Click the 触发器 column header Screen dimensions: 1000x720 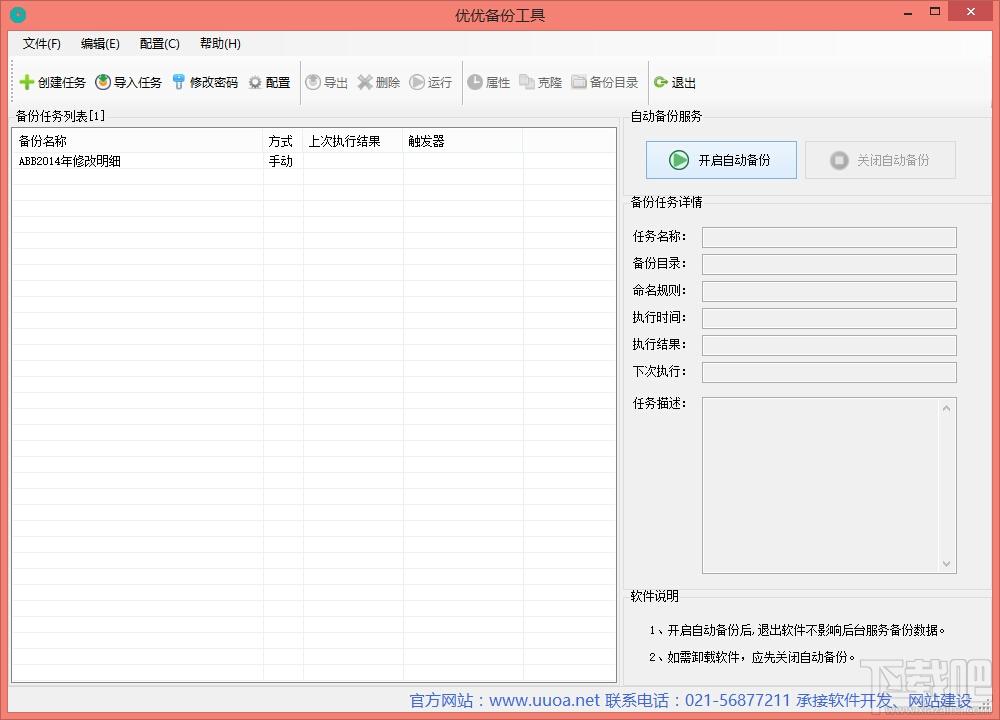pyautogui.click(x=463, y=141)
